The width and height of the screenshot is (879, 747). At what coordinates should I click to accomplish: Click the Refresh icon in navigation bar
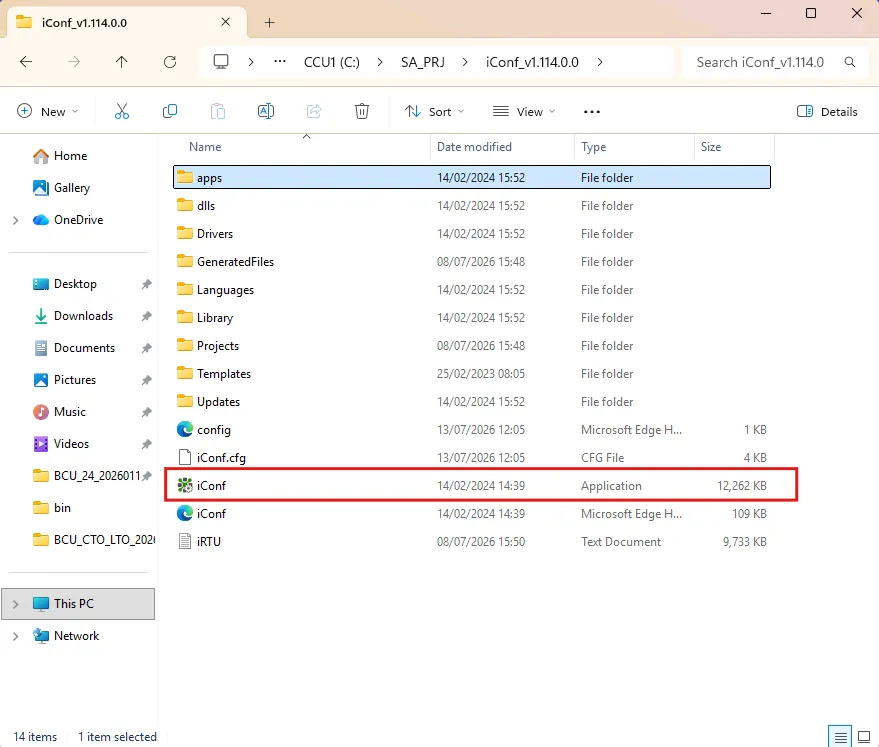pyautogui.click(x=170, y=62)
